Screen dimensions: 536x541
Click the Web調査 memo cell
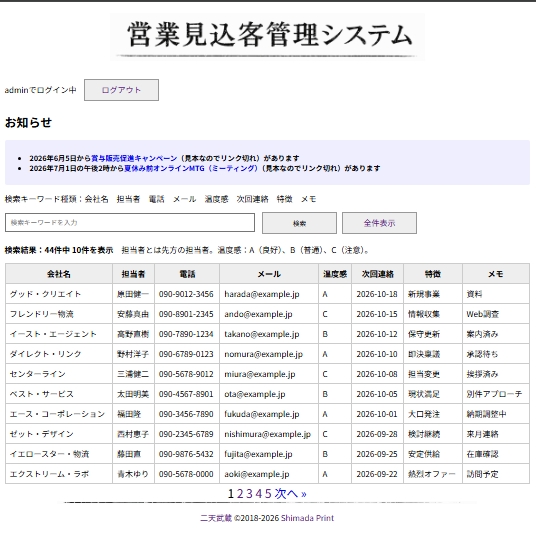[x=496, y=314]
